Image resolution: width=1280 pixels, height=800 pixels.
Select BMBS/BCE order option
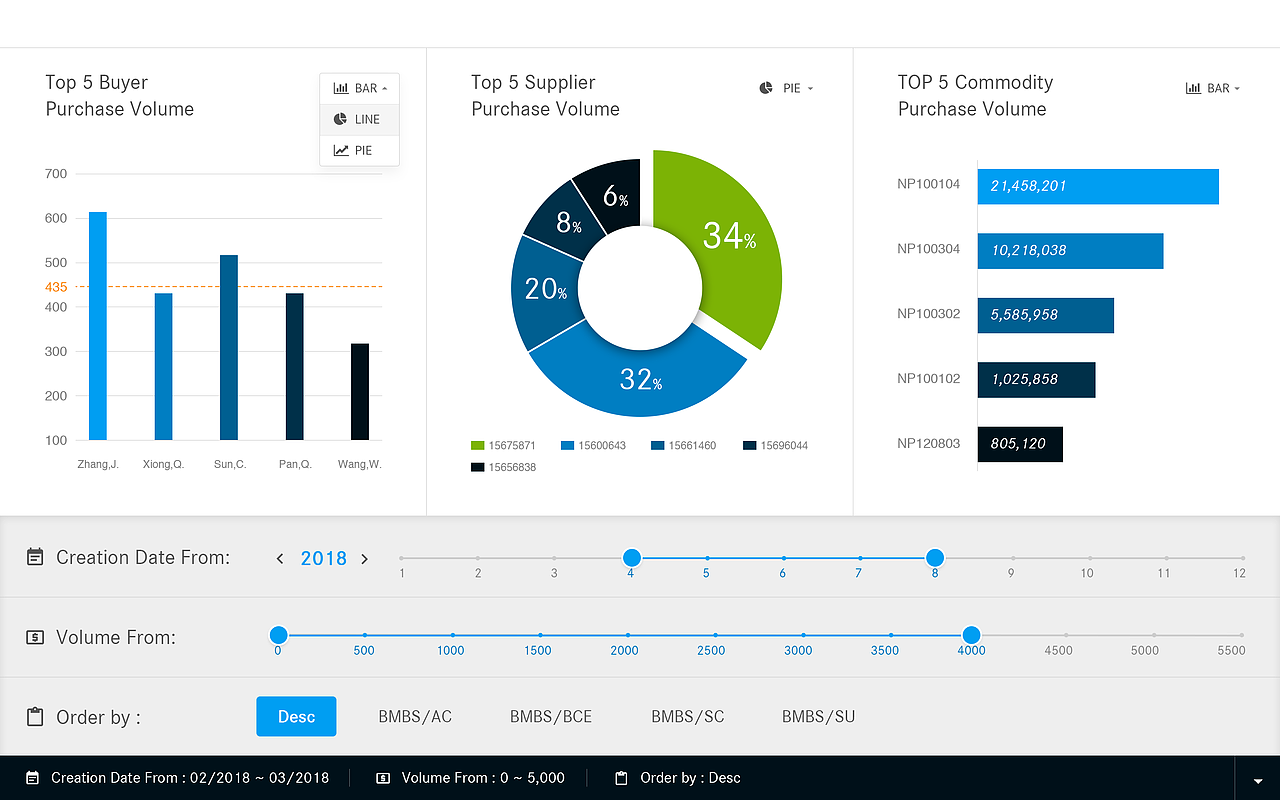[x=551, y=716]
